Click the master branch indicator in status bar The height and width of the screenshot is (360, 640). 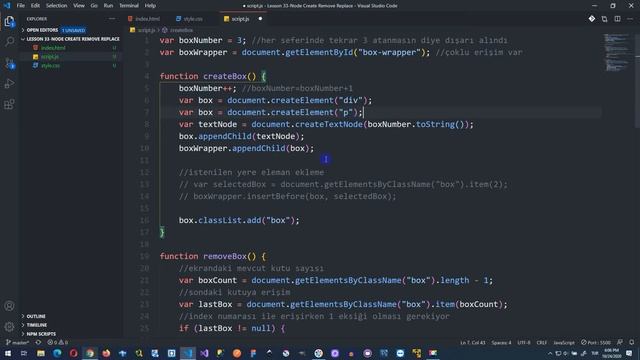coord(17,342)
